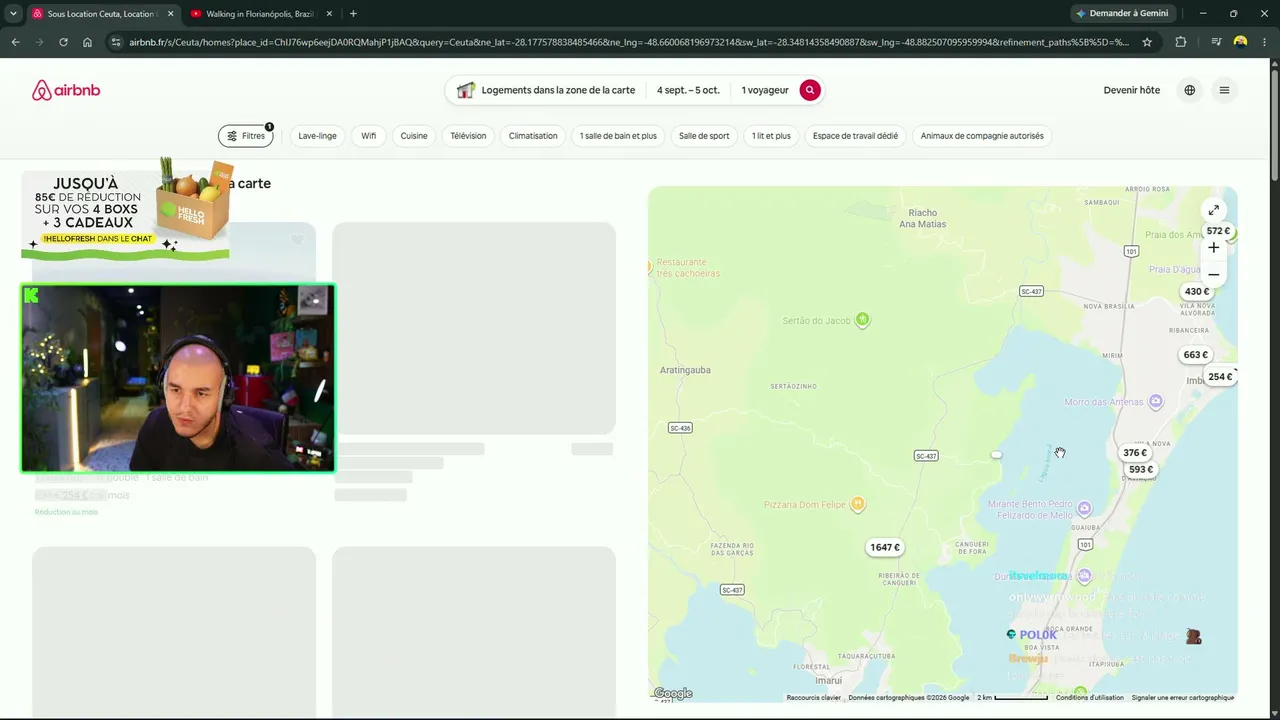Expand the map to full screen

1213,210
